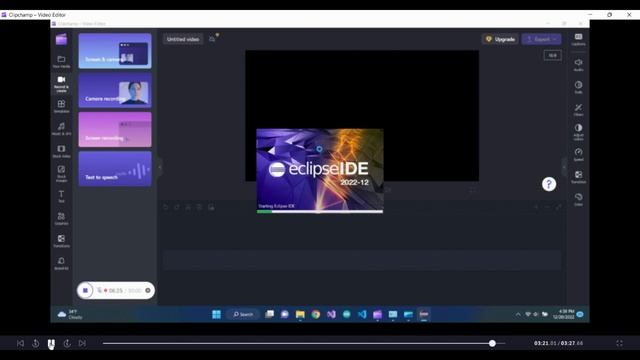Open the Speed properties panel
Image resolution: width=640 pixels, height=360 pixels.
point(578,155)
